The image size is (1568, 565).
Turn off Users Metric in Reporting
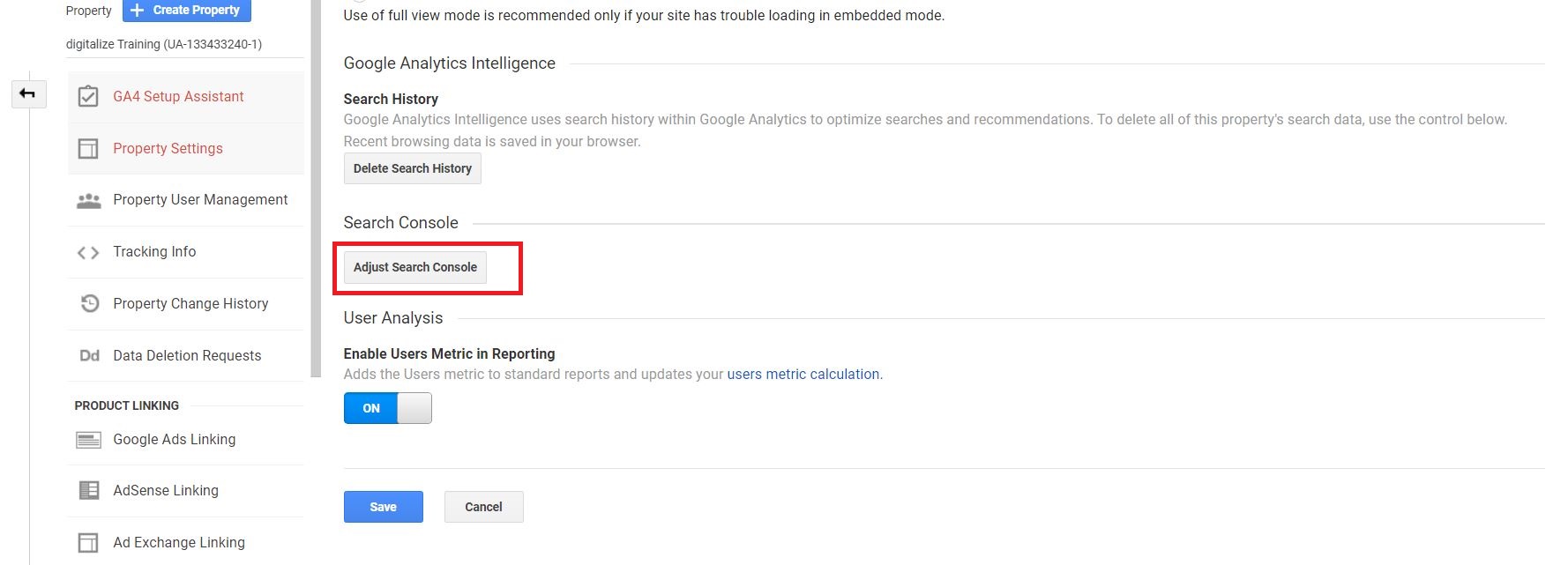(387, 407)
